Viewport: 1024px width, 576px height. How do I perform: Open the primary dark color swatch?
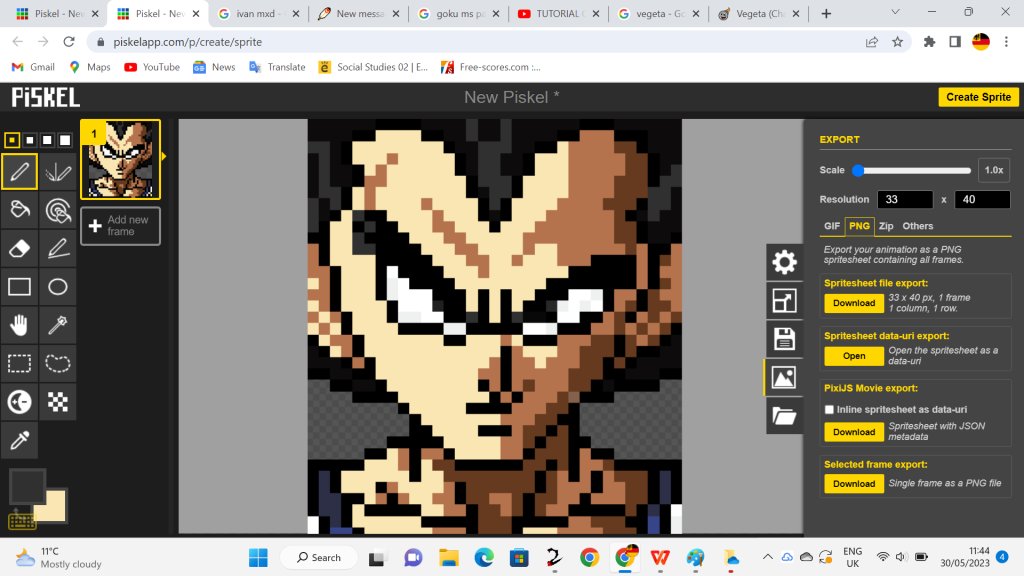pyautogui.click(x=25, y=485)
